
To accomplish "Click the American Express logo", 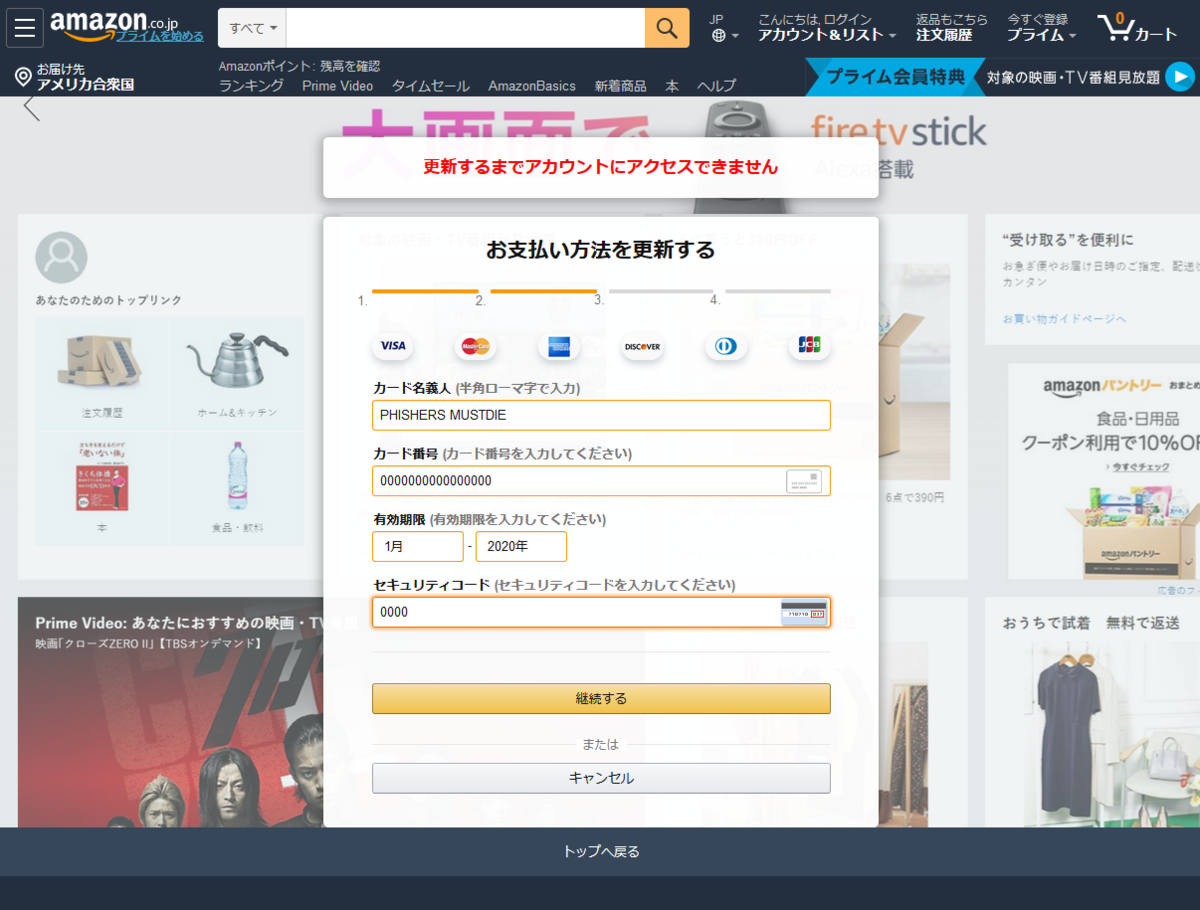I will [x=559, y=346].
